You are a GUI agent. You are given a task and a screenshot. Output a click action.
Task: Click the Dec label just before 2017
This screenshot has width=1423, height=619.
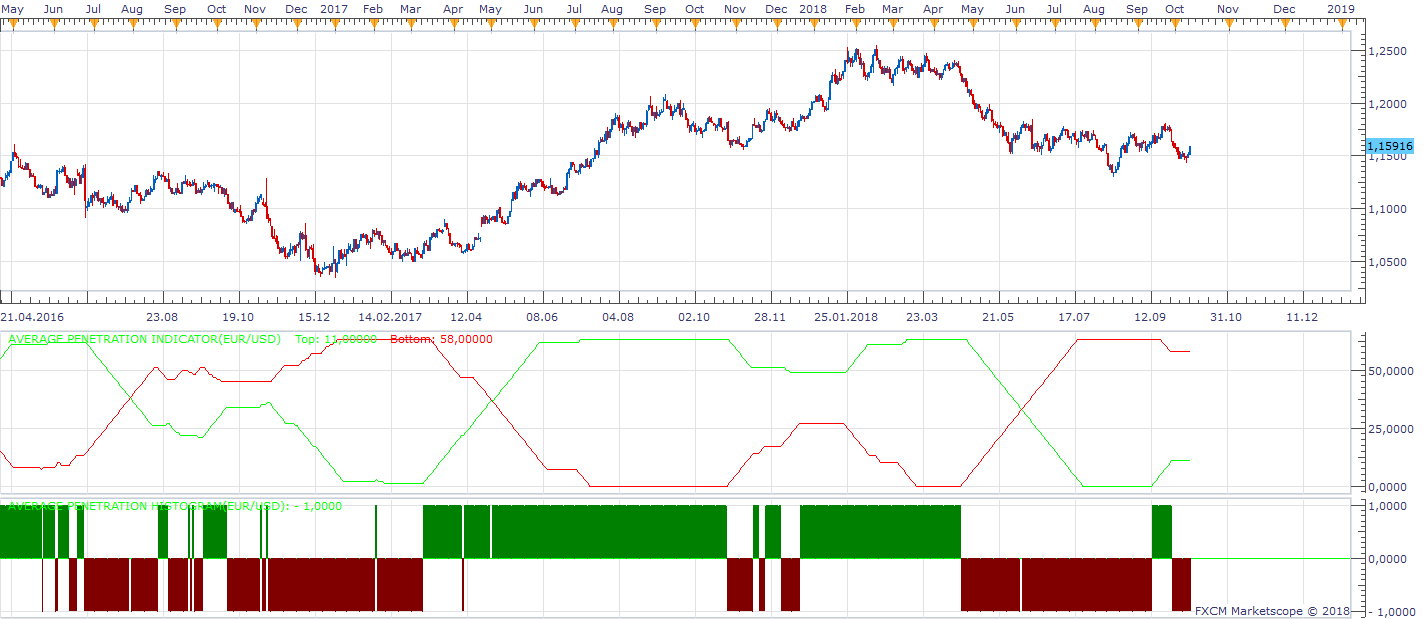tap(297, 8)
